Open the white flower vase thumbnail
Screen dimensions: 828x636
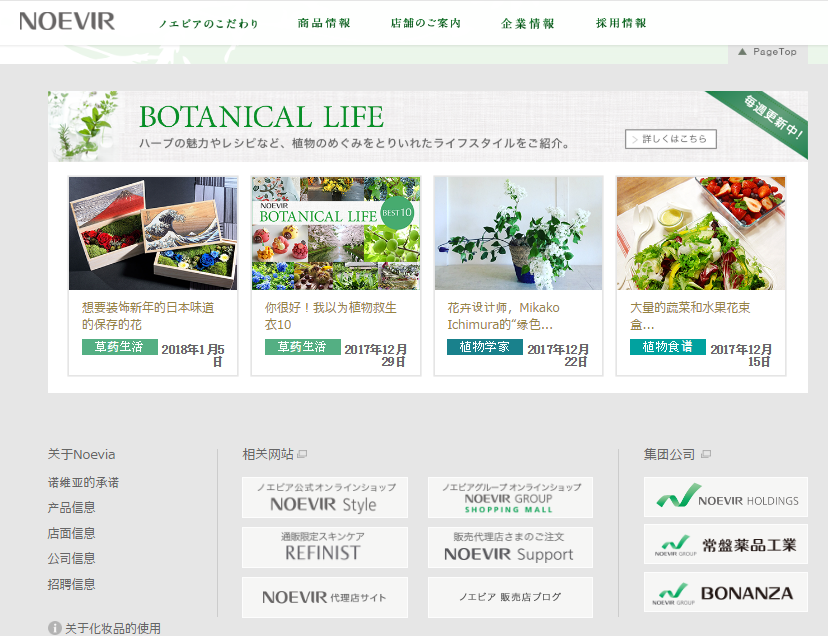518,233
